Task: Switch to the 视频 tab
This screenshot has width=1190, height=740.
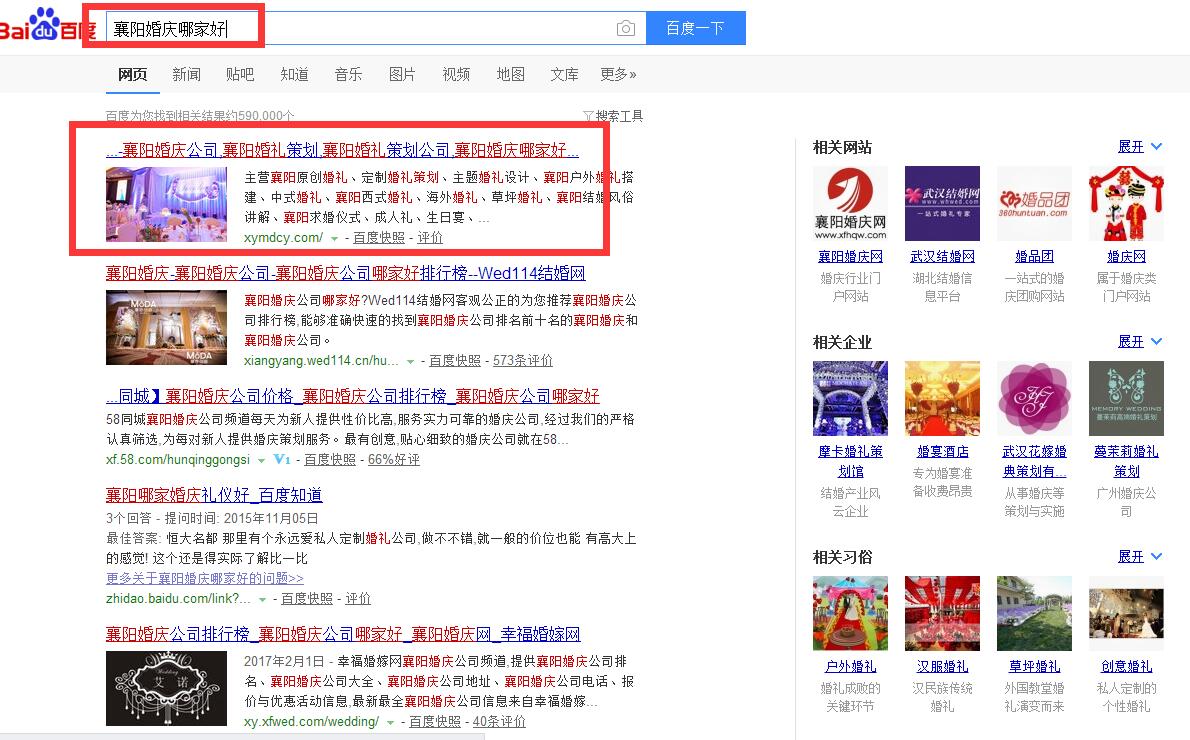Action: point(456,74)
